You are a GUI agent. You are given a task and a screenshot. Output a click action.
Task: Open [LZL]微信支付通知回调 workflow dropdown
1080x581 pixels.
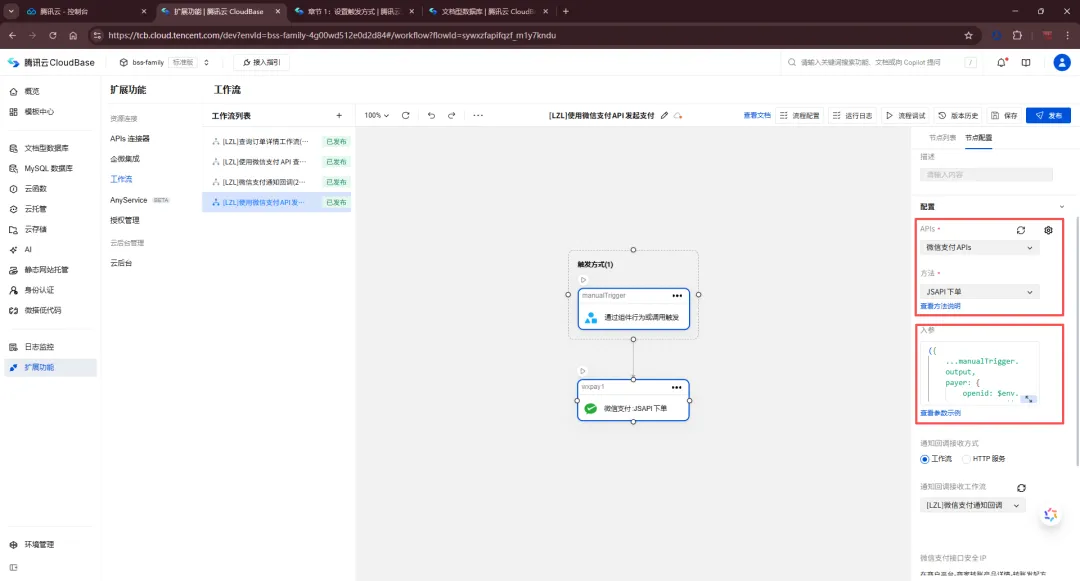973,505
